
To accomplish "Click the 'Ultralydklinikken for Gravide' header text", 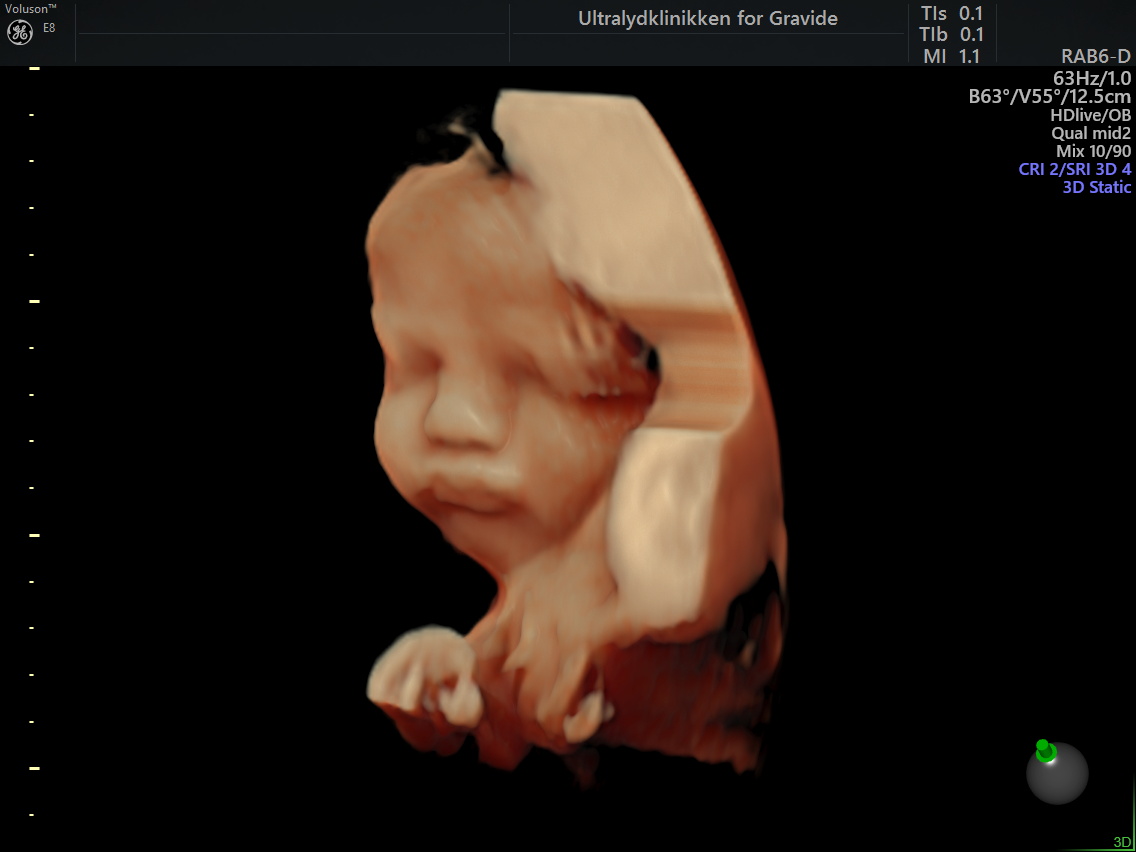I will [707, 19].
